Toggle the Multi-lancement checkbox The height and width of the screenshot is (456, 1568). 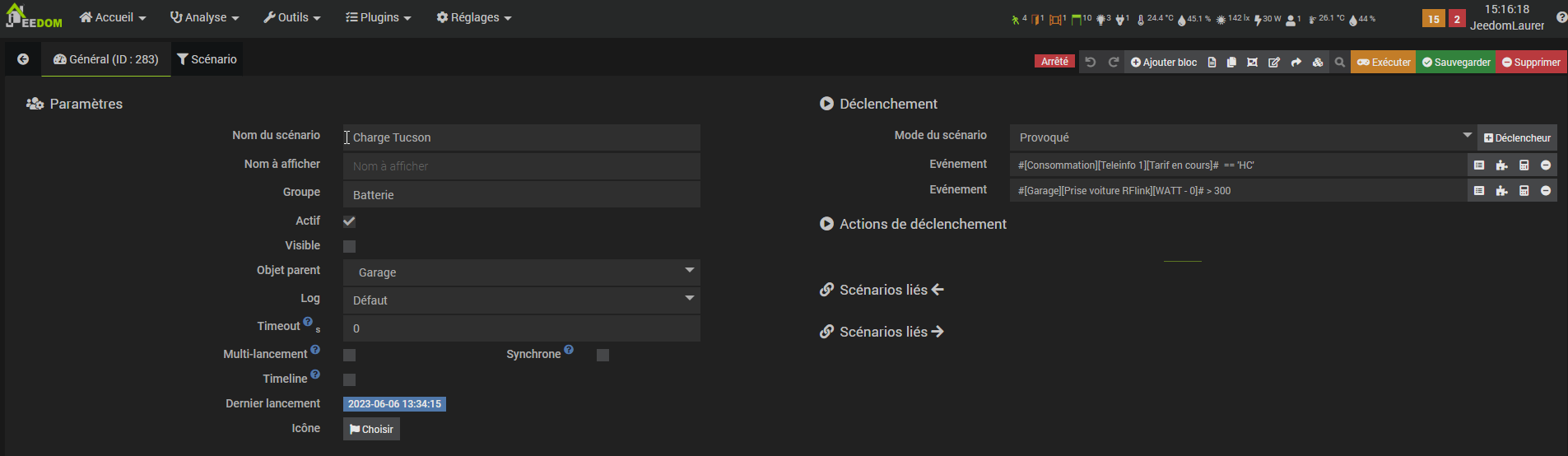(349, 355)
